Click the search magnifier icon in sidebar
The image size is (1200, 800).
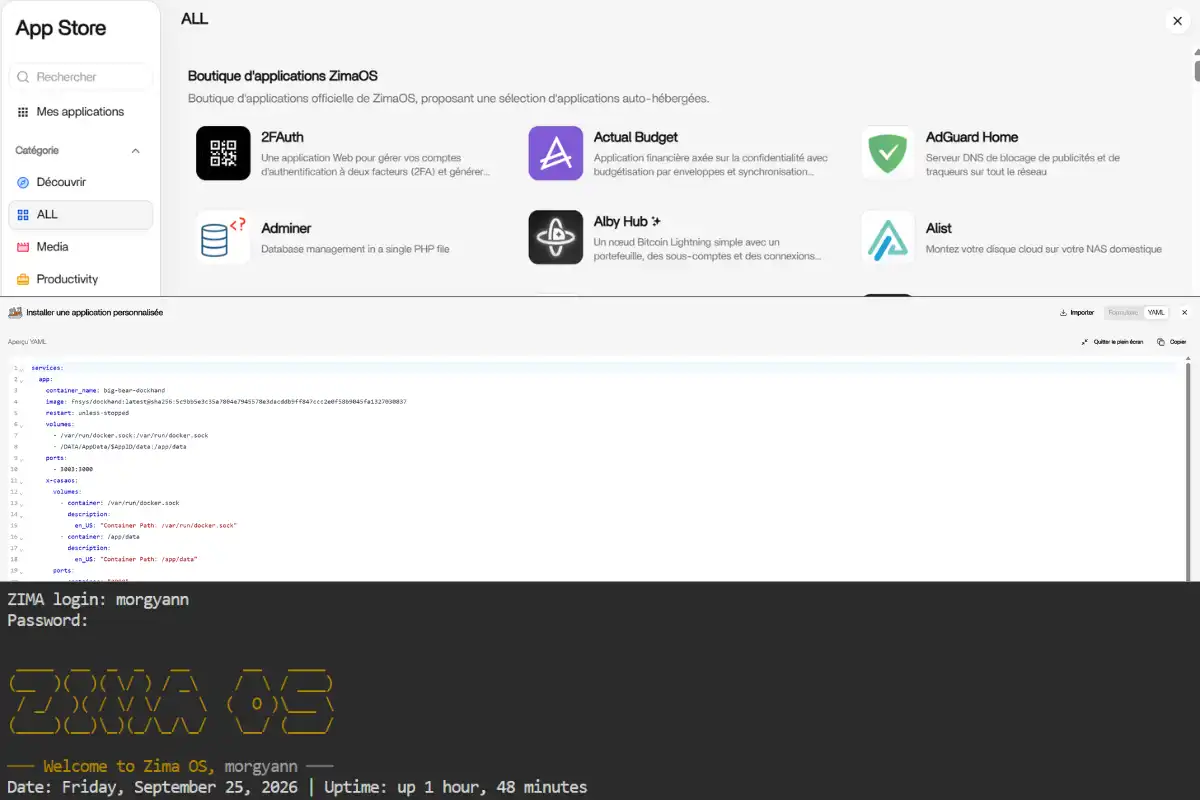point(23,77)
